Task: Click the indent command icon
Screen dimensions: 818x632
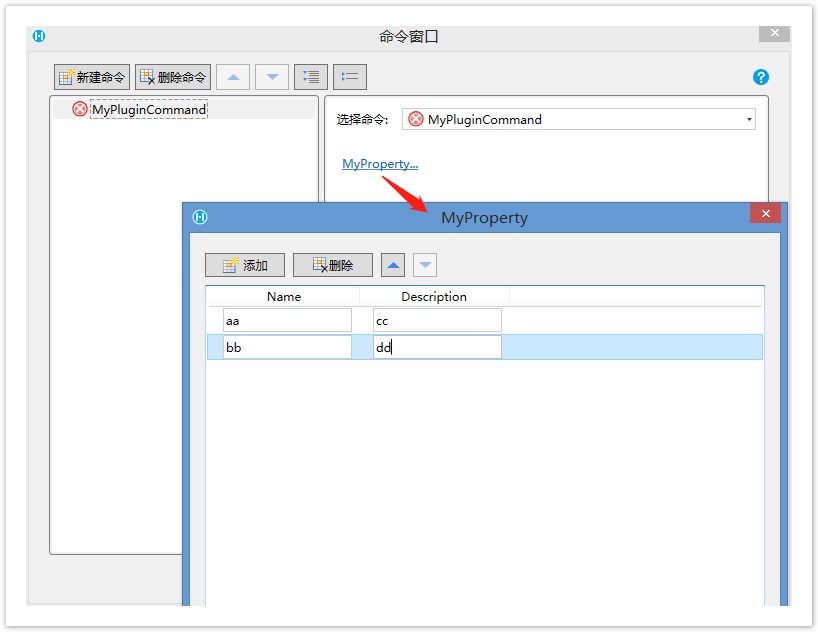Action: (x=311, y=77)
